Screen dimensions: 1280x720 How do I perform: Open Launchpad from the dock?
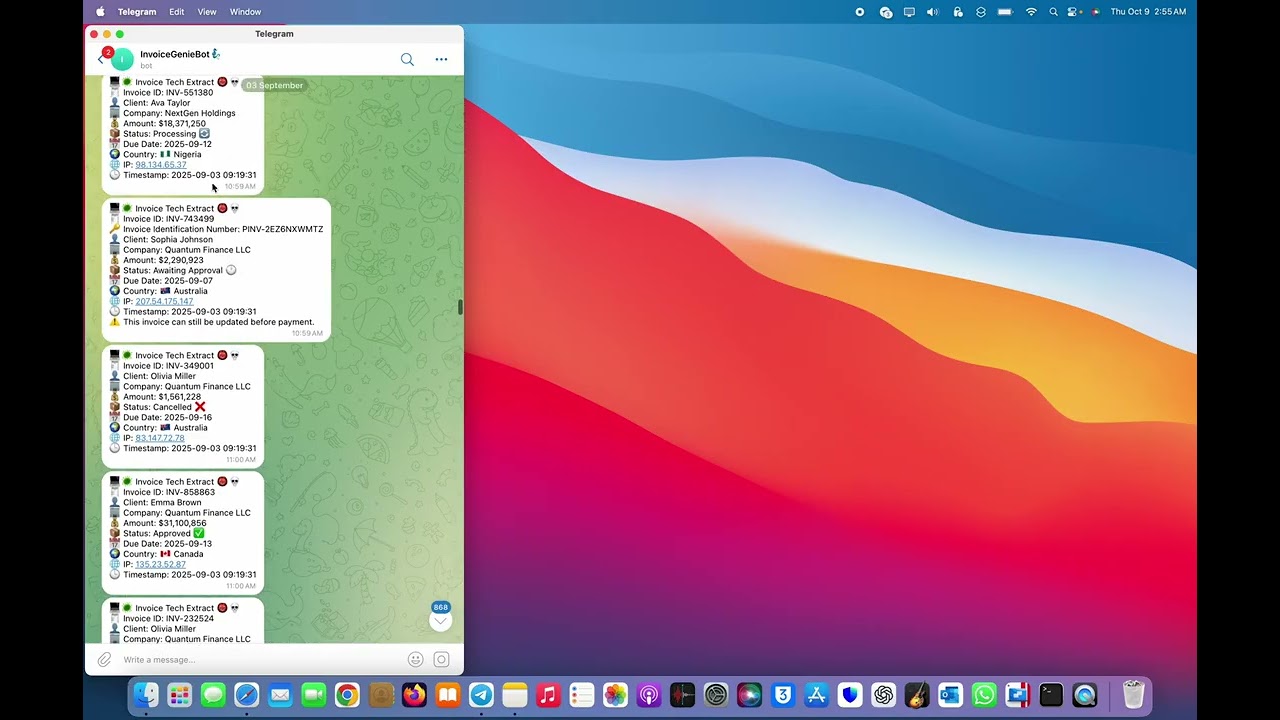coord(180,694)
